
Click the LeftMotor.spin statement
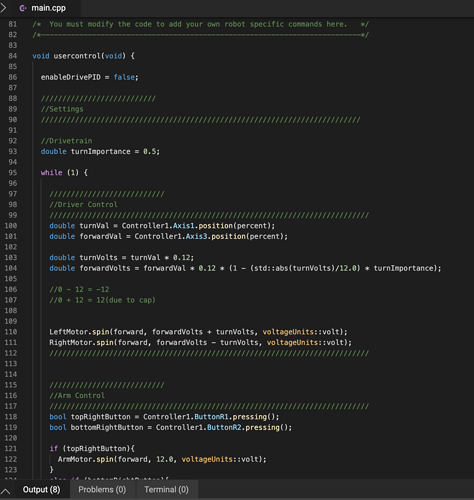coord(198,332)
